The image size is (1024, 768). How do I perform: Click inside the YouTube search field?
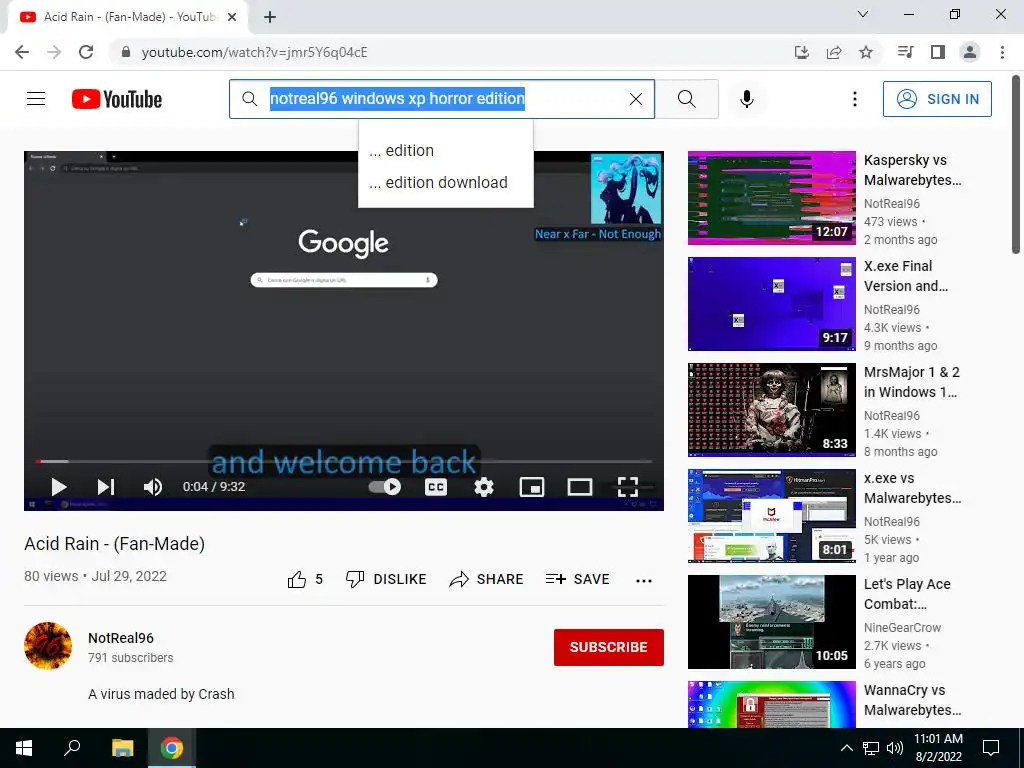coord(442,99)
